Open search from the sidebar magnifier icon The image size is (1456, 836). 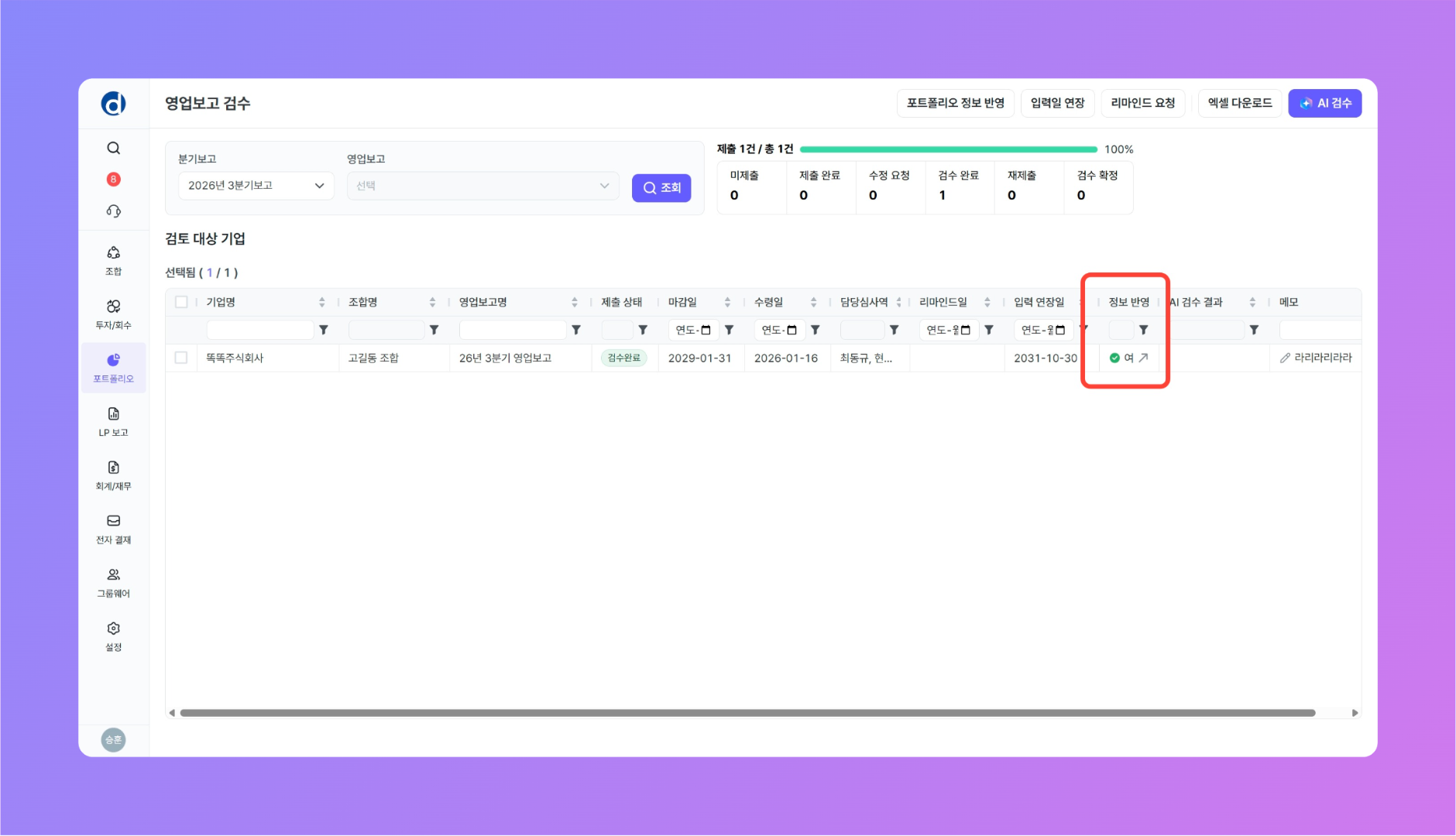(x=113, y=148)
